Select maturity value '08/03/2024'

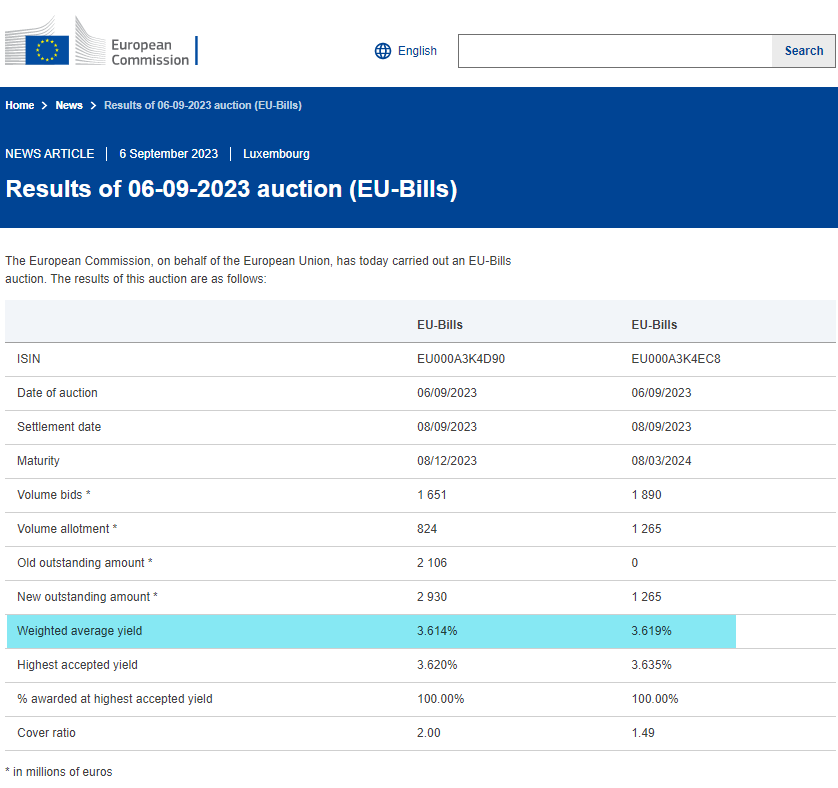(661, 461)
